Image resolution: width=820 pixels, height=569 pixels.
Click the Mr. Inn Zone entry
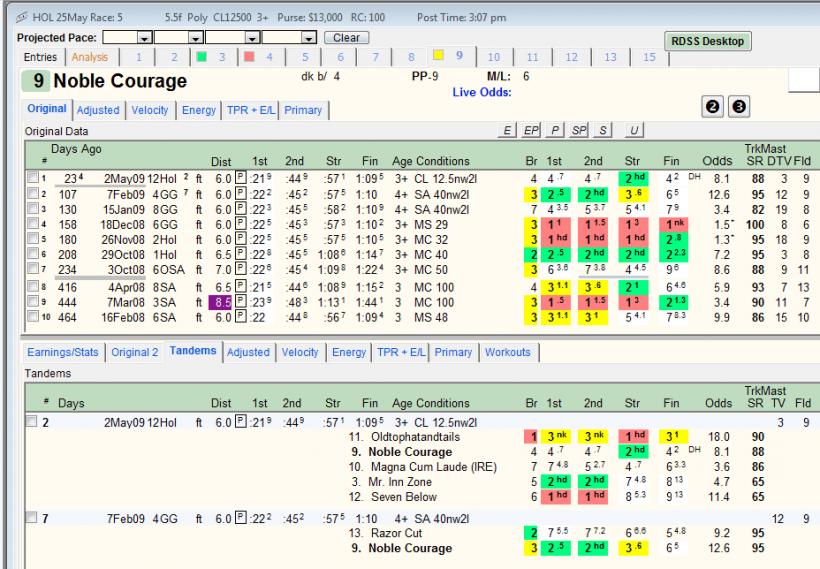(x=400, y=481)
